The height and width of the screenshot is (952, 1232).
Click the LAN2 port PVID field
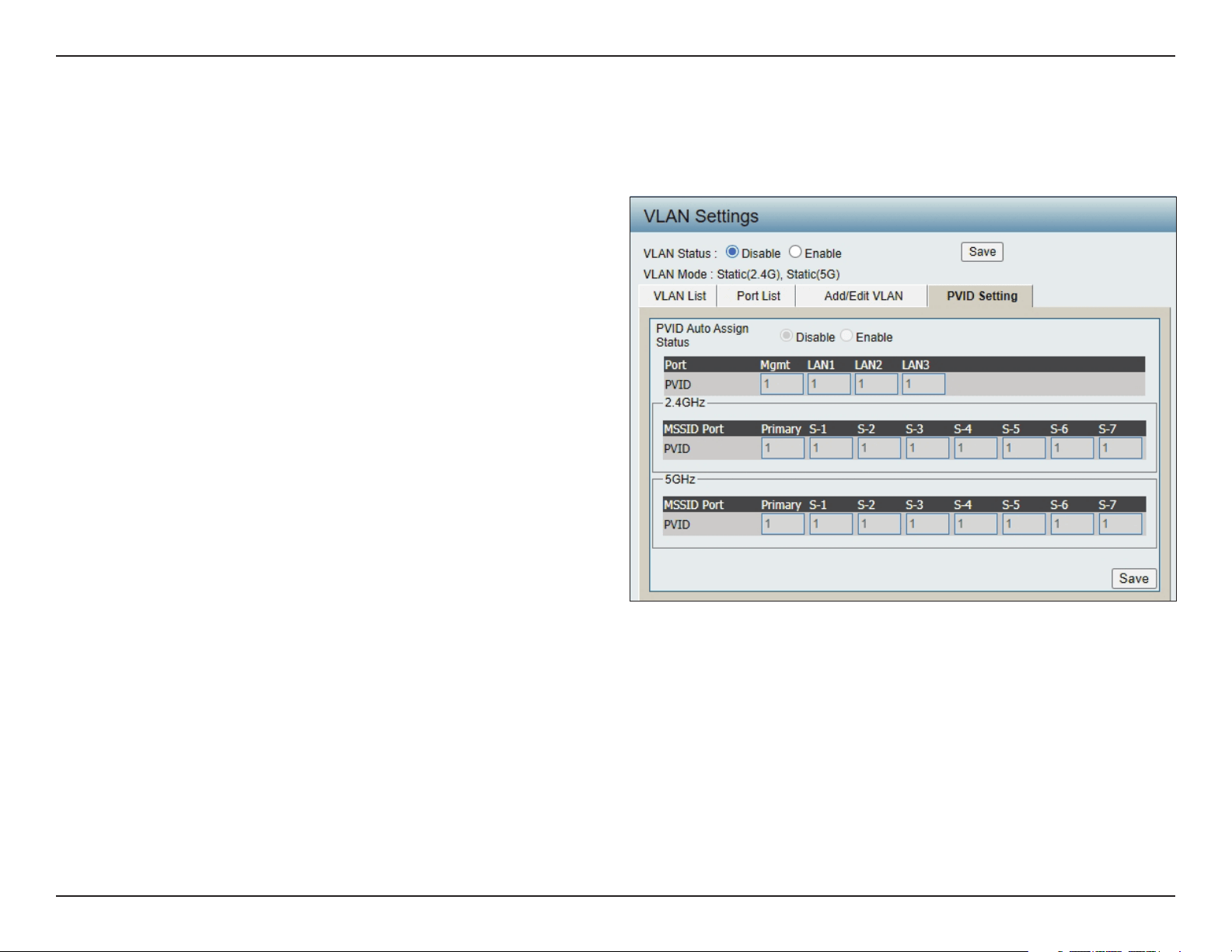click(877, 384)
